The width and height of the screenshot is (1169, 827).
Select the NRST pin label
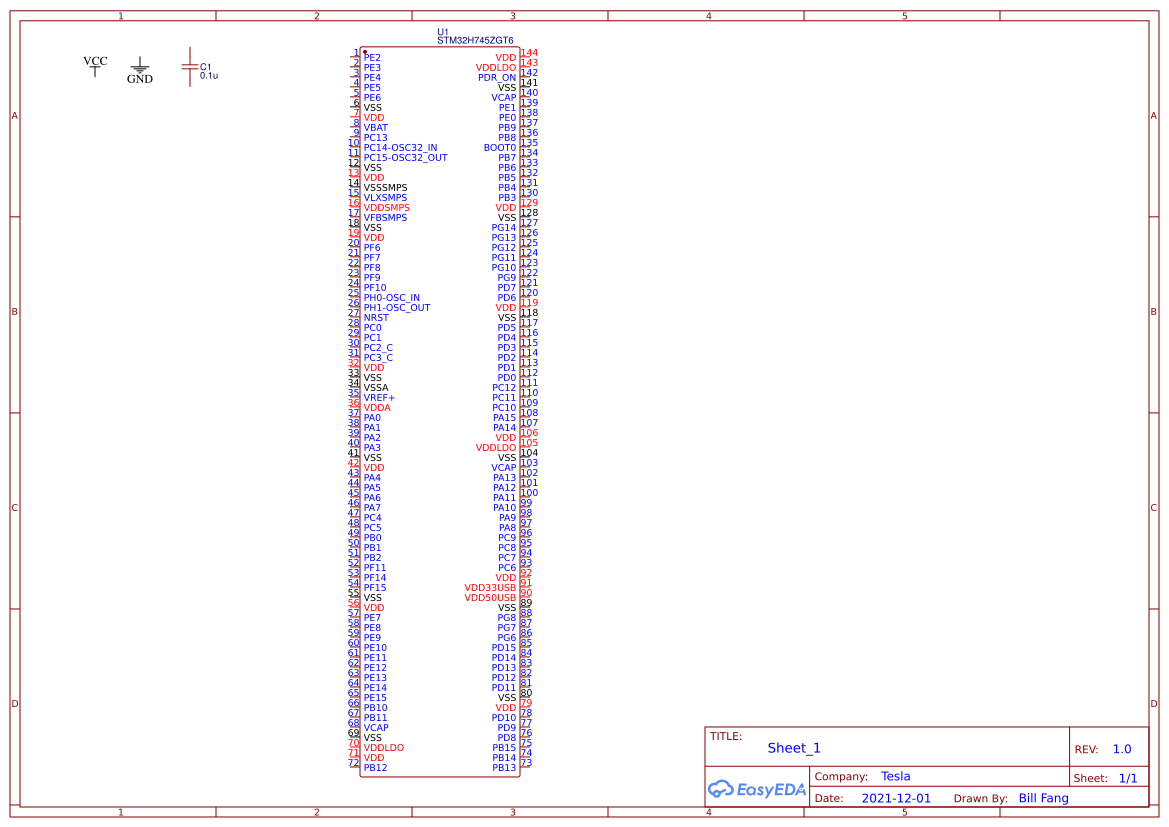[376, 318]
